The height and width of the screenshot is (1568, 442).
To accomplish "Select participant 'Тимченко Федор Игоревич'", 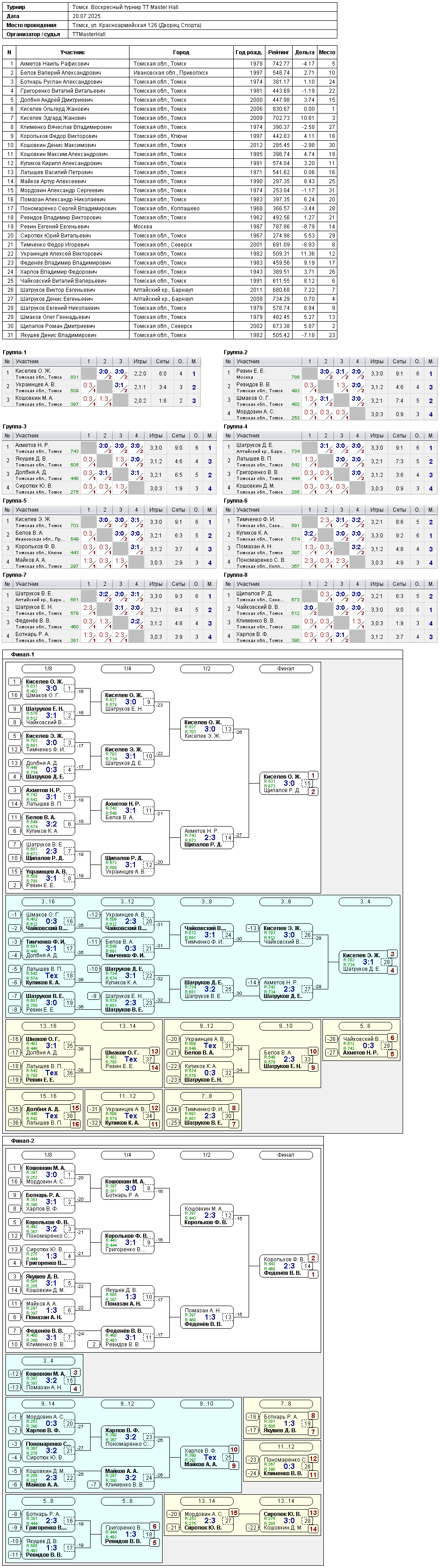I will click(54, 245).
